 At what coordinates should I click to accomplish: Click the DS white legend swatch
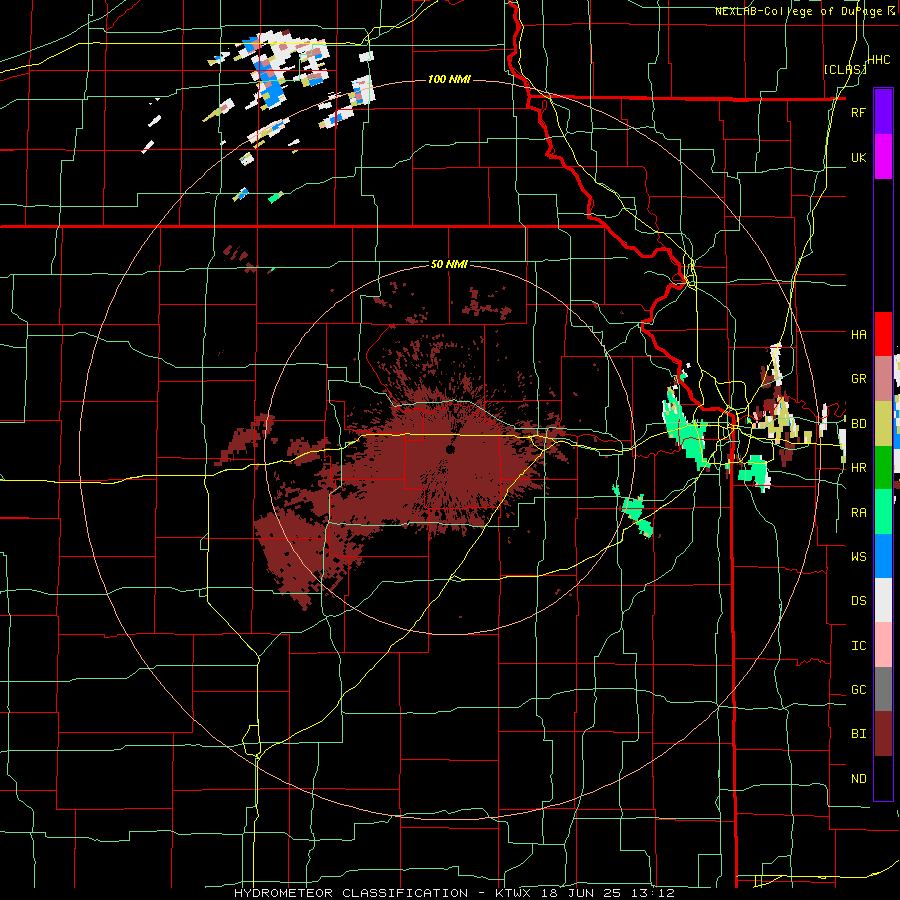point(883,600)
